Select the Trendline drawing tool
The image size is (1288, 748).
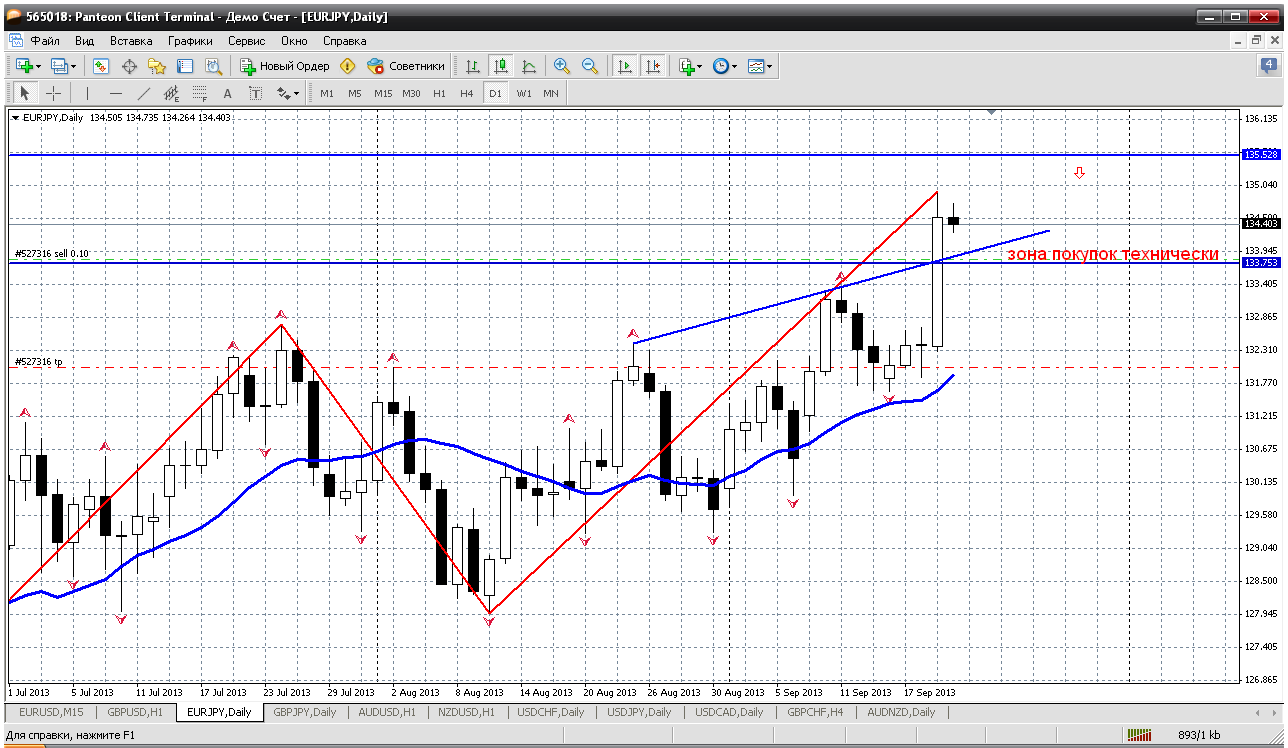(144, 93)
